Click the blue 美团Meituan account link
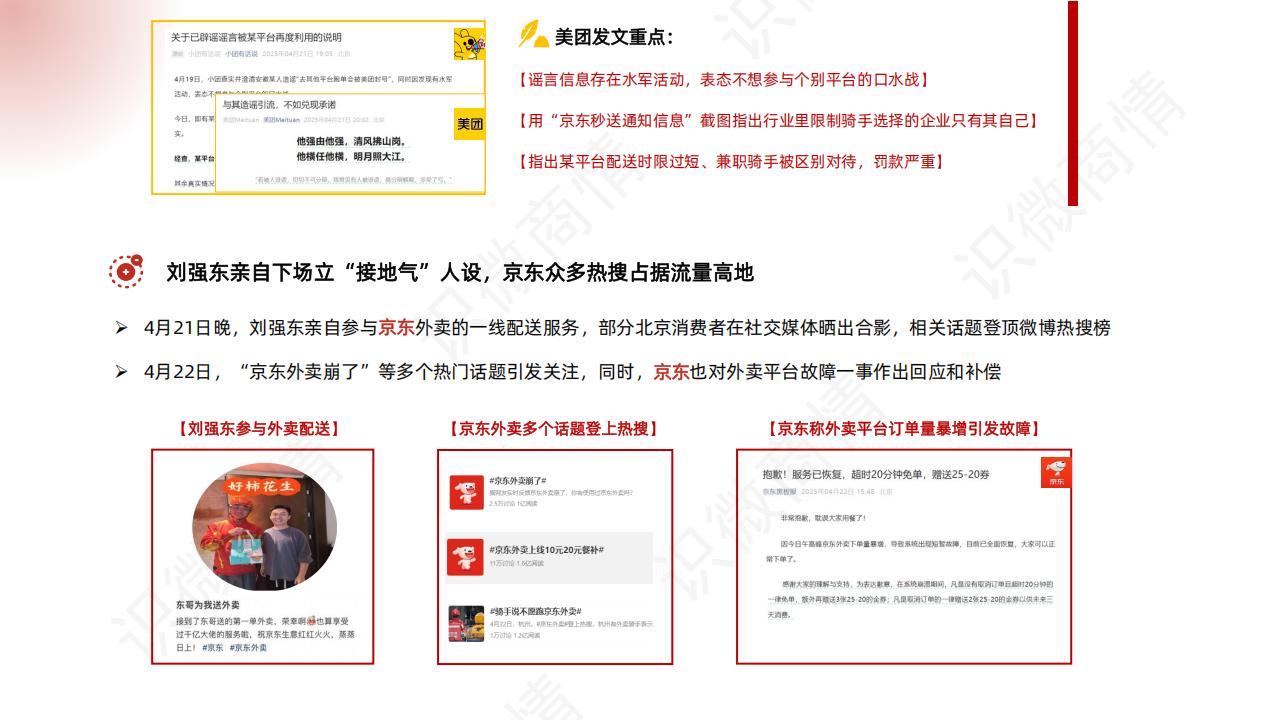 point(281,120)
